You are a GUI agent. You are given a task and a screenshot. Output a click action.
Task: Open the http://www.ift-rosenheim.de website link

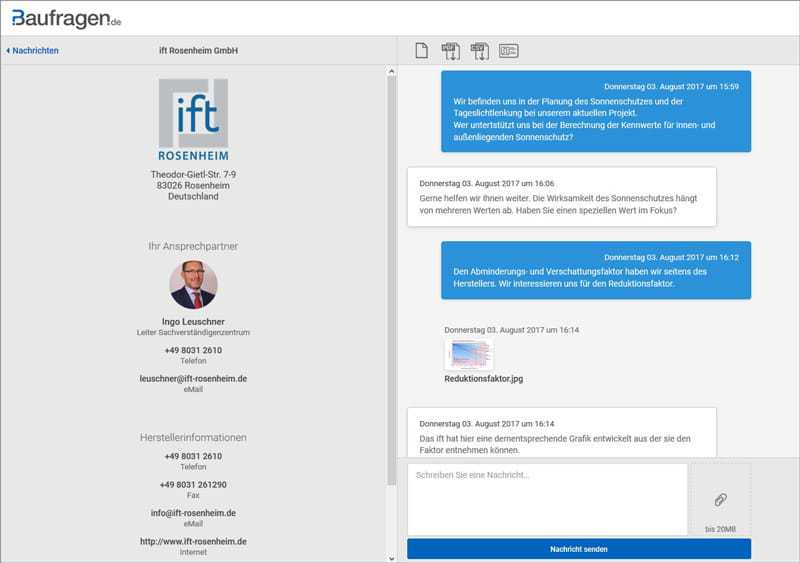click(x=193, y=541)
